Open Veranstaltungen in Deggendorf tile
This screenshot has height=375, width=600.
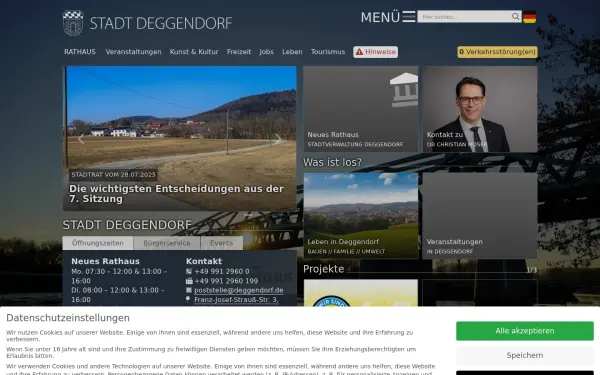480,215
